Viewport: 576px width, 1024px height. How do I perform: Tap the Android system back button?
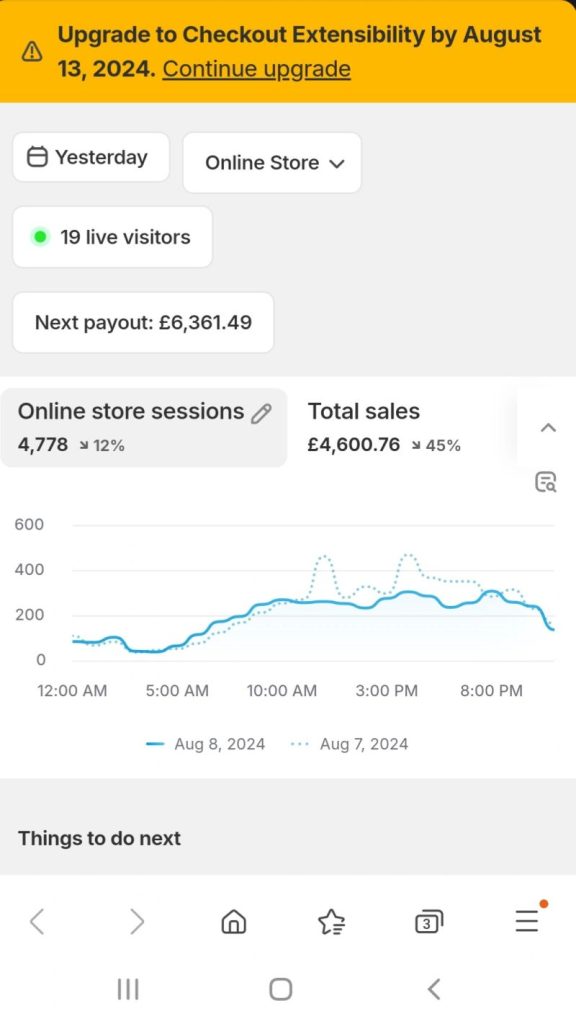click(x=434, y=989)
